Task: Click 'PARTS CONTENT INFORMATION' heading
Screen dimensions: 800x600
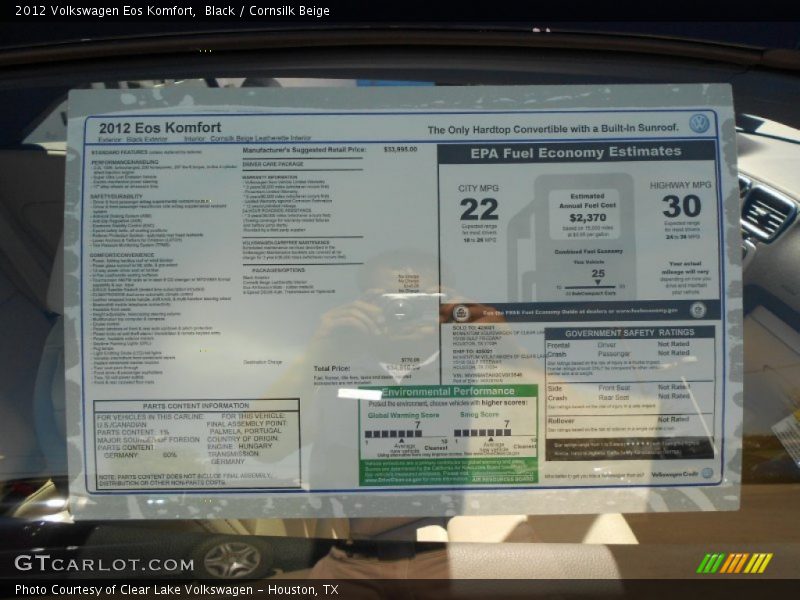Action: (196, 406)
